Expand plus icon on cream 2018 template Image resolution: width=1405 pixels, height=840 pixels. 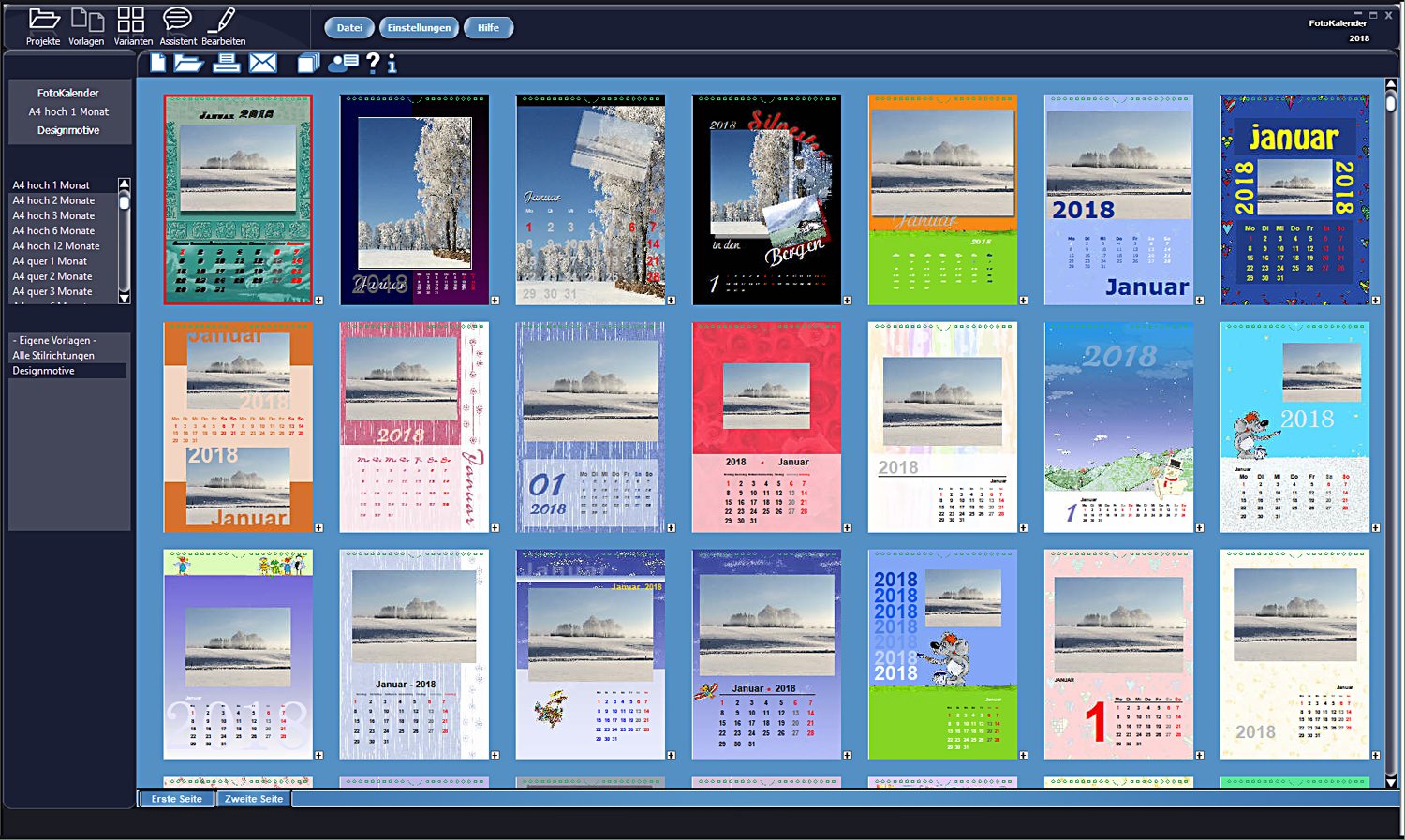coord(1375,755)
